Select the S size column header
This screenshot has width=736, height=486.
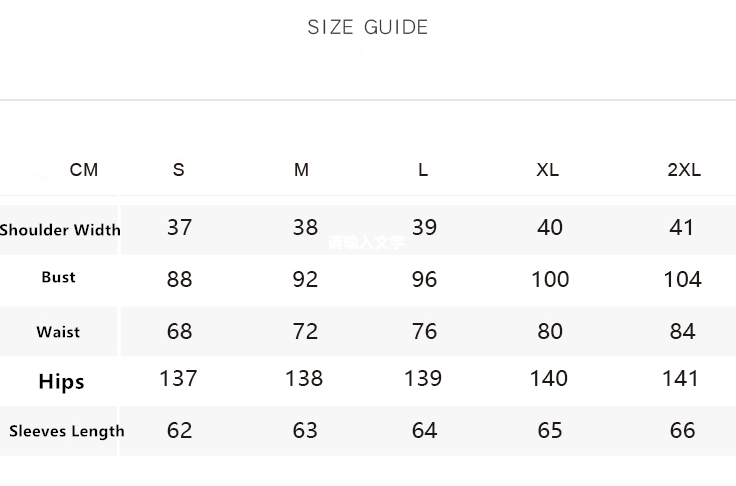pyautogui.click(x=179, y=170)
